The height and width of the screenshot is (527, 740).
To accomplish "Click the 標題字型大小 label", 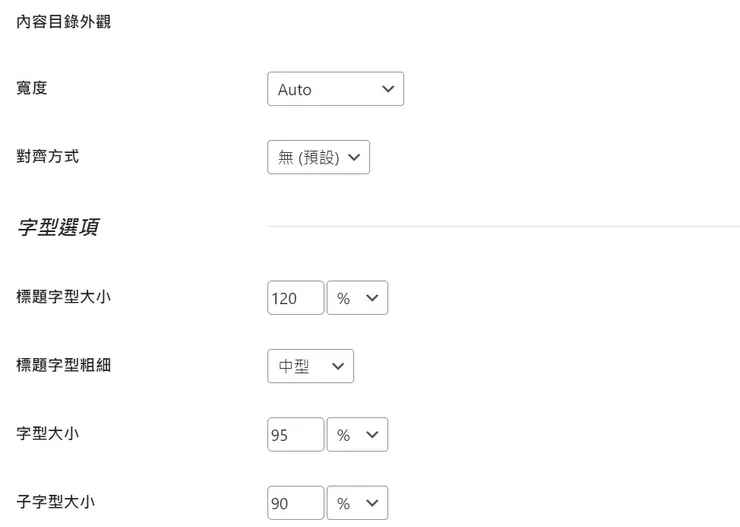I will click(64, 297).
